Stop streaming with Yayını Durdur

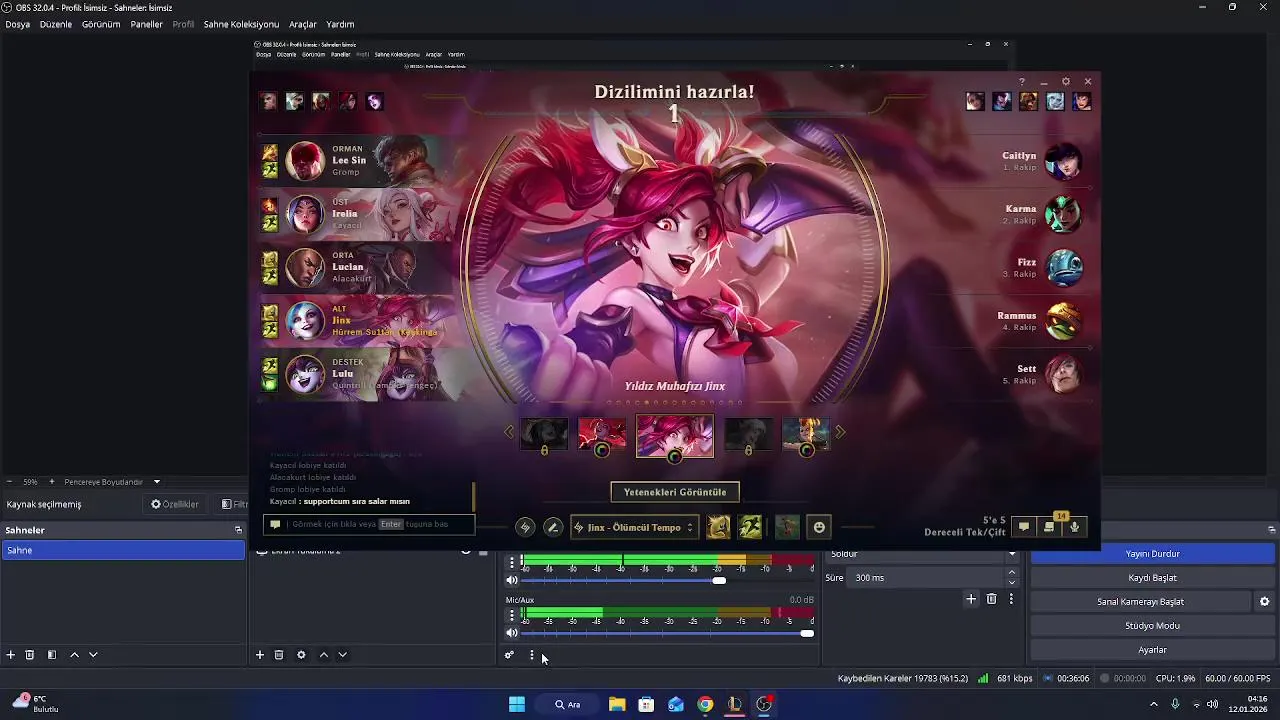[1153, 554]
